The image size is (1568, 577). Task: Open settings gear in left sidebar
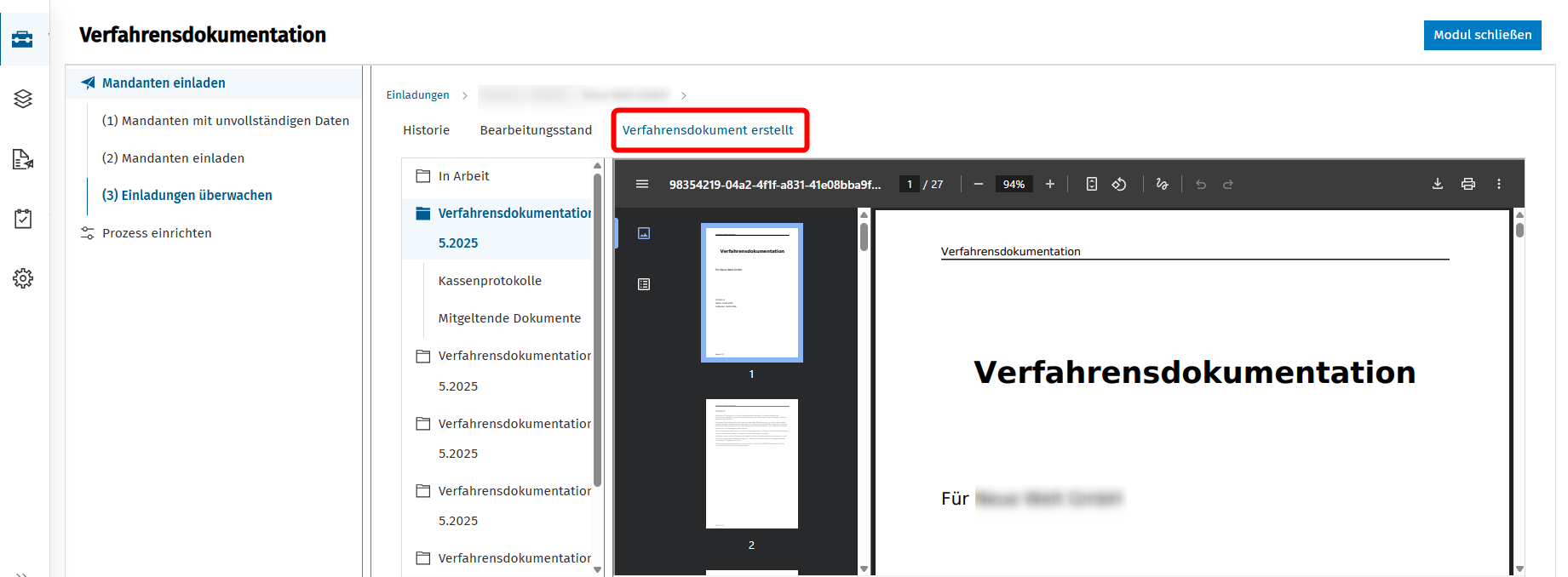coord(23,278)
